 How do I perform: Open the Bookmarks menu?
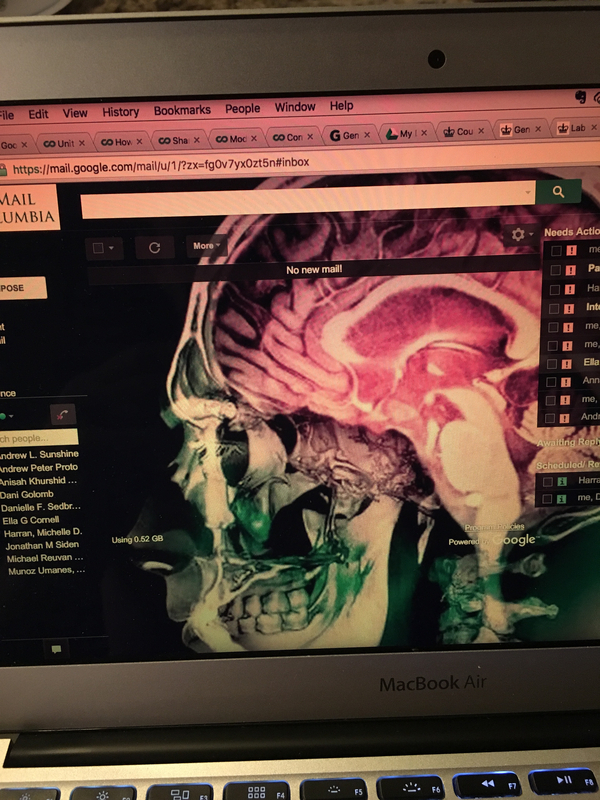182,110
